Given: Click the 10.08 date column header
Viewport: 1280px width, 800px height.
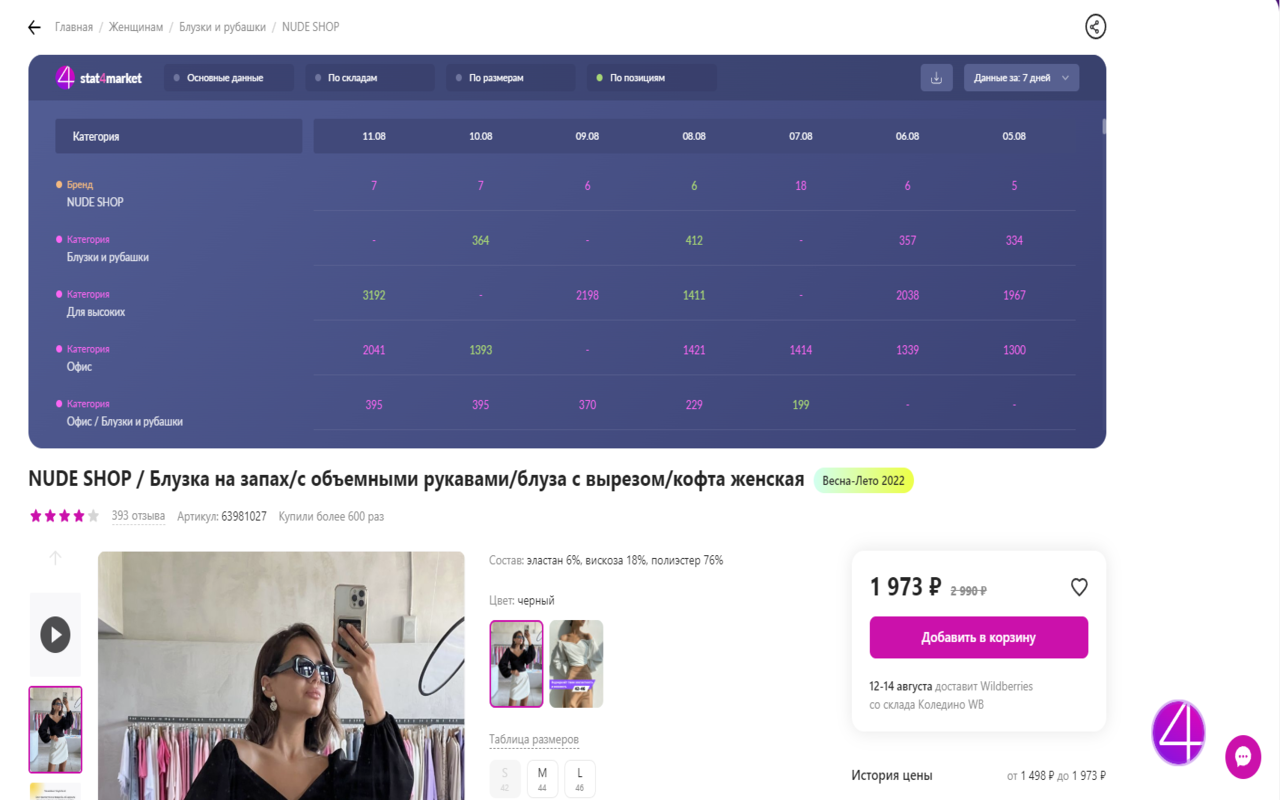Looking at the screenshot, I should (481, 136).
